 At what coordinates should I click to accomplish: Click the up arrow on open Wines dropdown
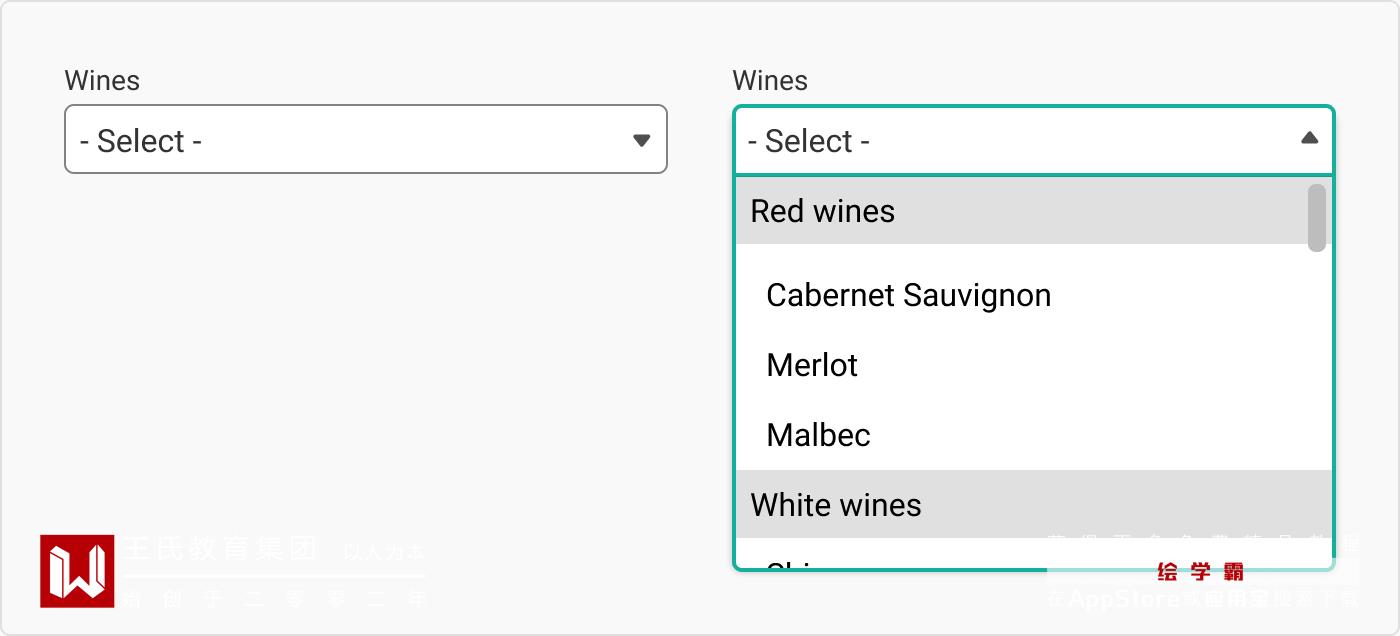tap(1309, 138)
